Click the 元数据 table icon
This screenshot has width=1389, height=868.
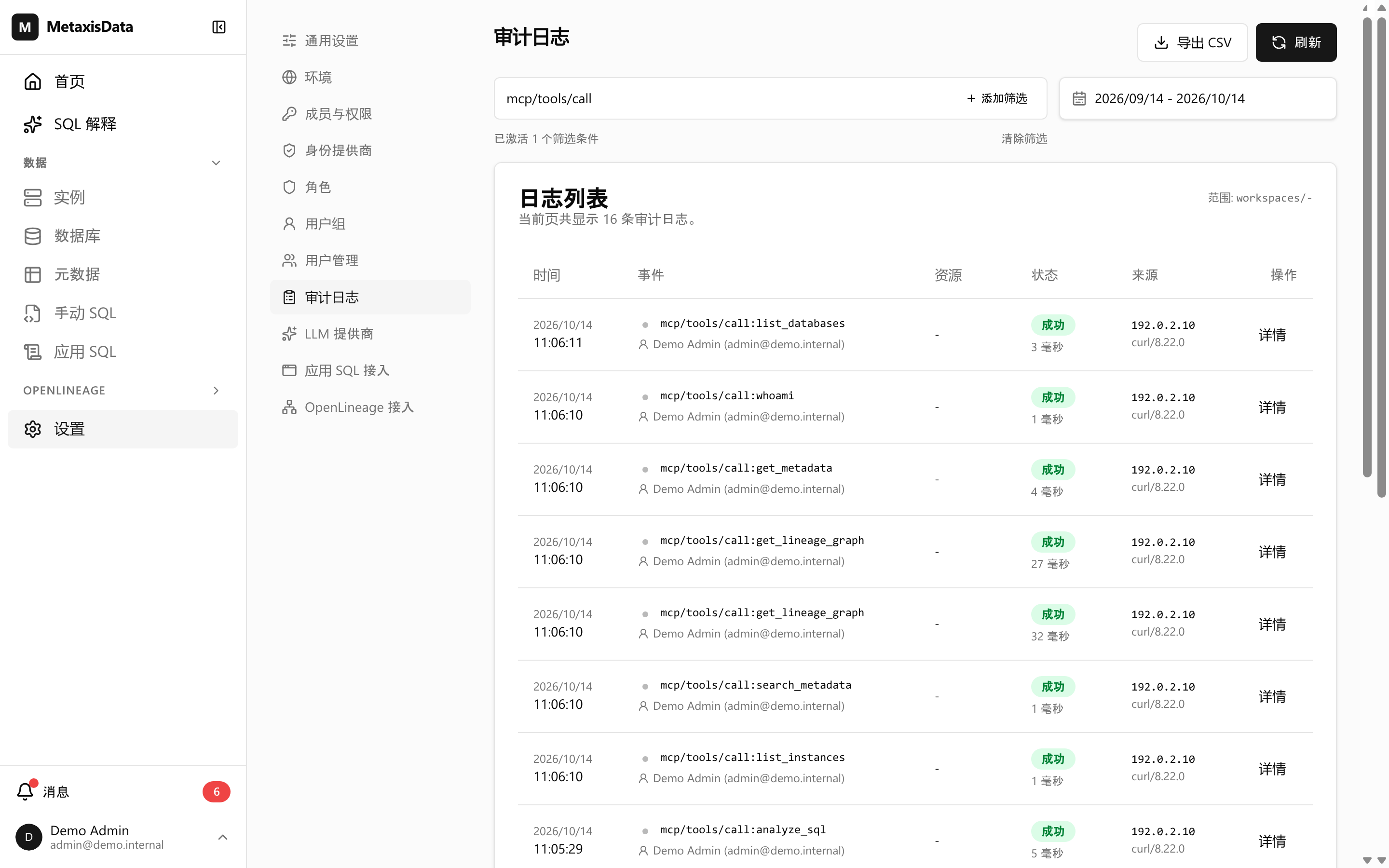pyautogui.click(x=33, y=274)
